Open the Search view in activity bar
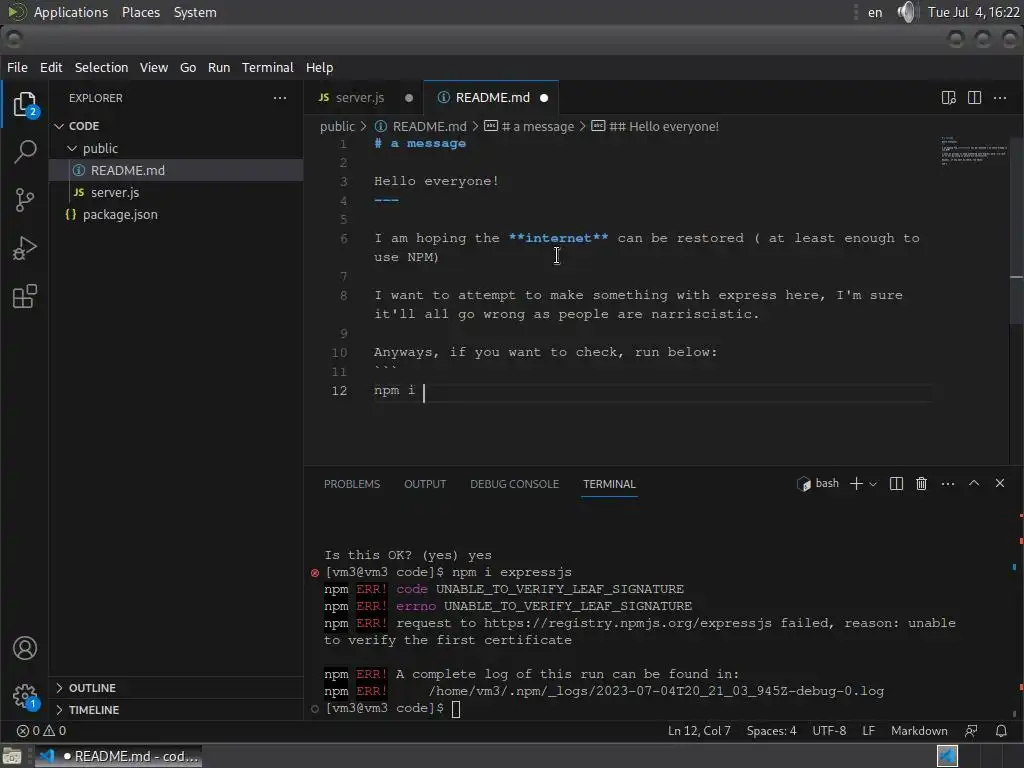 pos(25,152)
